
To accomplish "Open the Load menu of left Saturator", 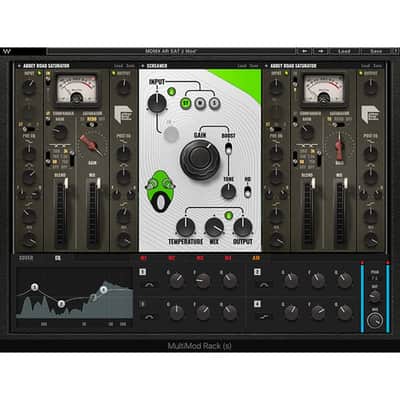I will (x=119, y=66).
